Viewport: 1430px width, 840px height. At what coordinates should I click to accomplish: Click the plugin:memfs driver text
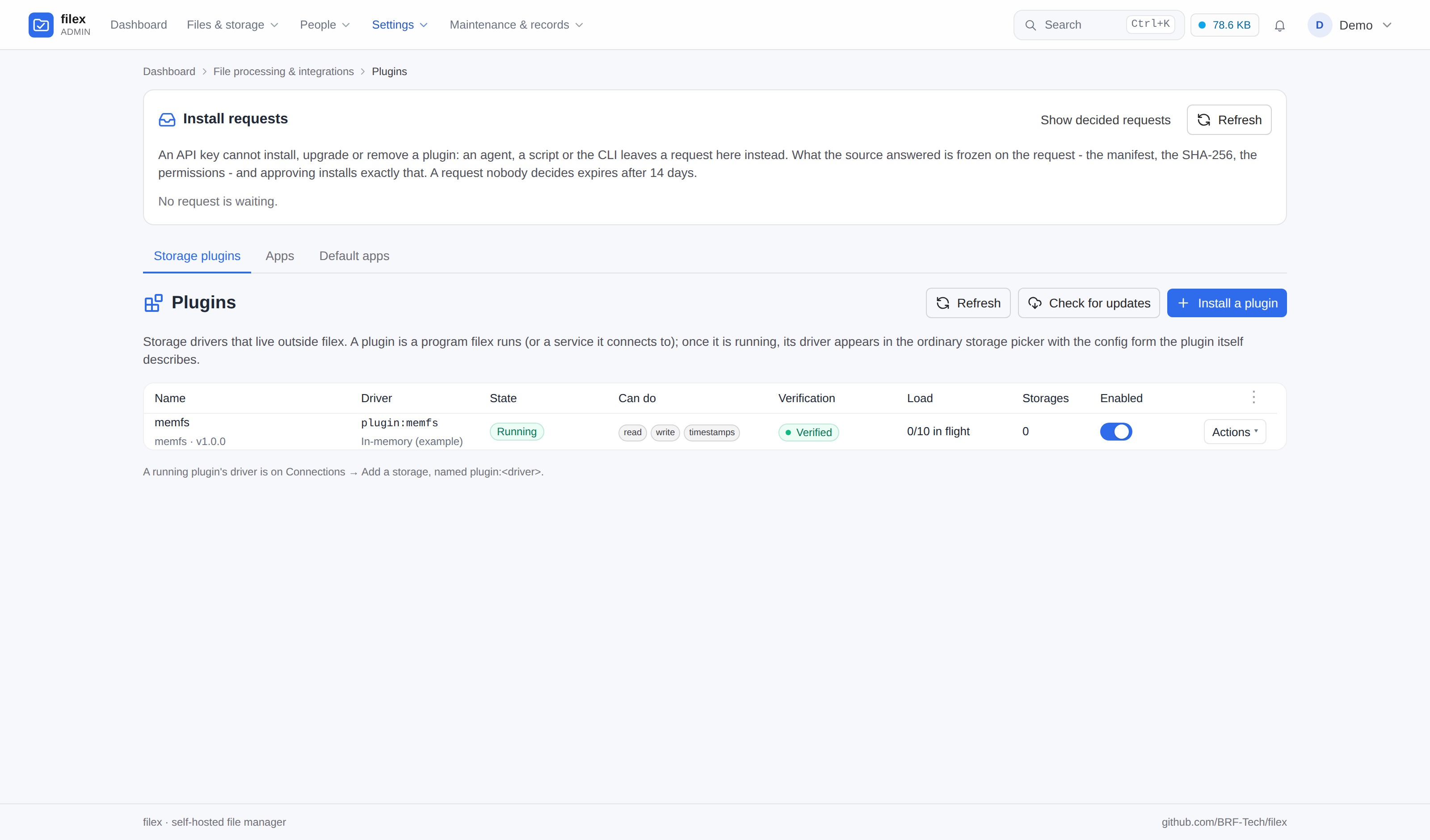pyautogui.click(x=400, y=423)
